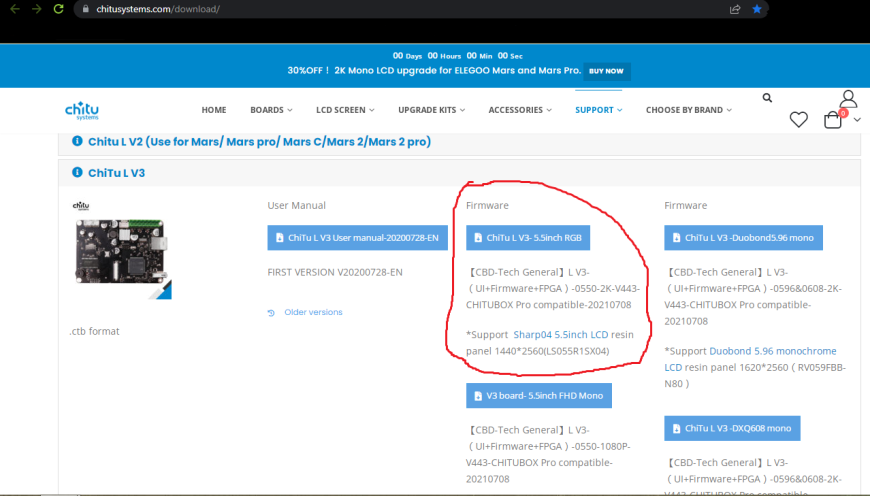Click the browser forward arrow
870x496 pixels.
pyautogui.click(x=37, y=9)
